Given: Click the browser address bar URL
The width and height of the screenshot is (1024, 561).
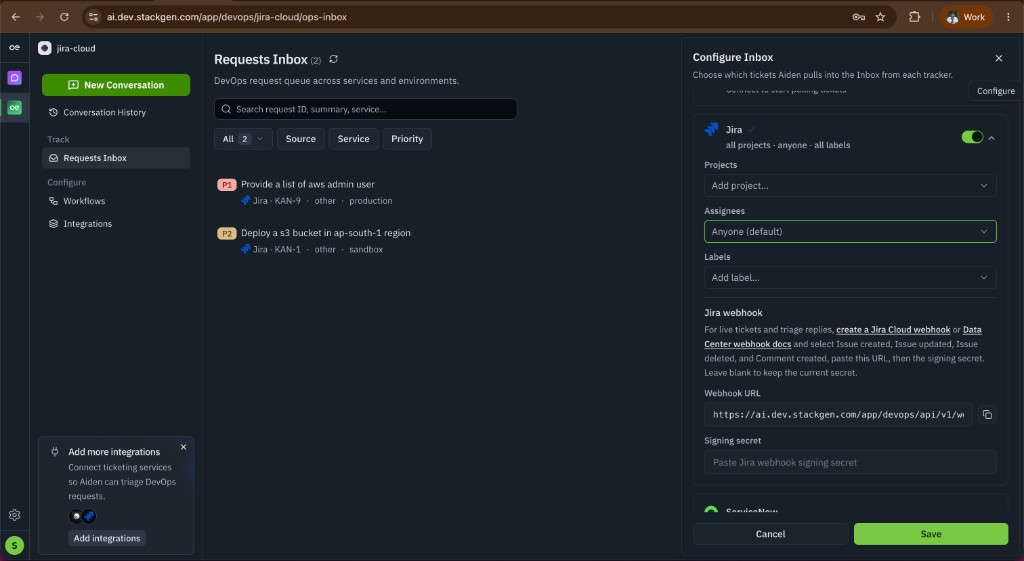Looking at the screenshot, I should [x=227, y=17].
